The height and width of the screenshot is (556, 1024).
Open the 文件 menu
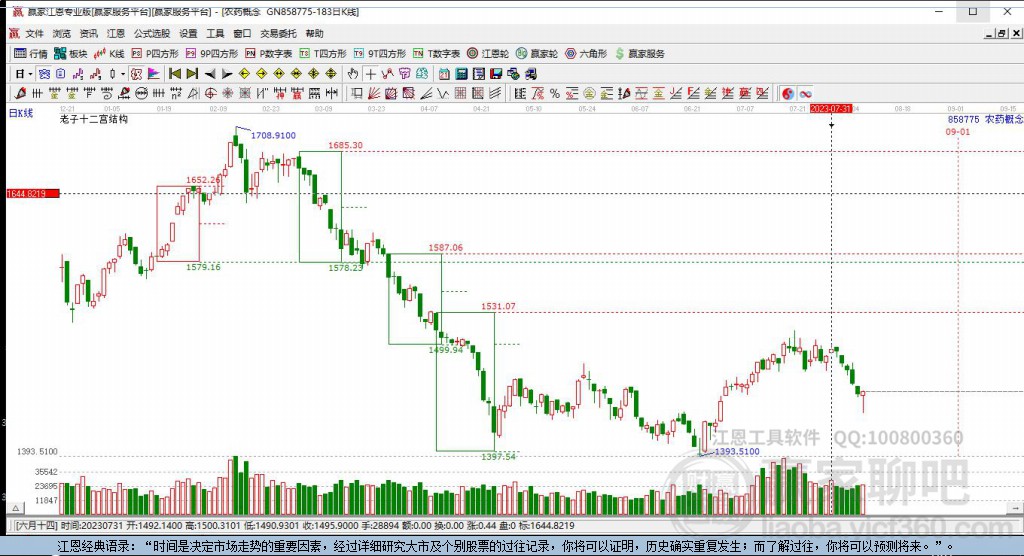pos(34,33)
